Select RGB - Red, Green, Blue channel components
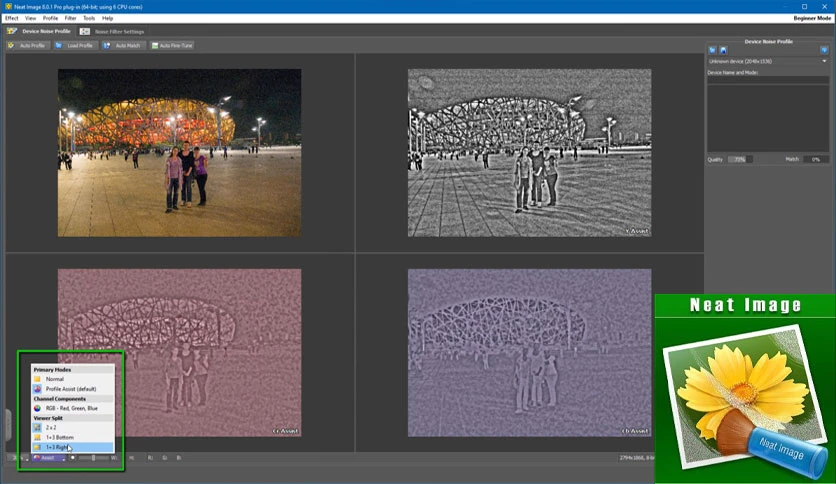 coord(73,408)
